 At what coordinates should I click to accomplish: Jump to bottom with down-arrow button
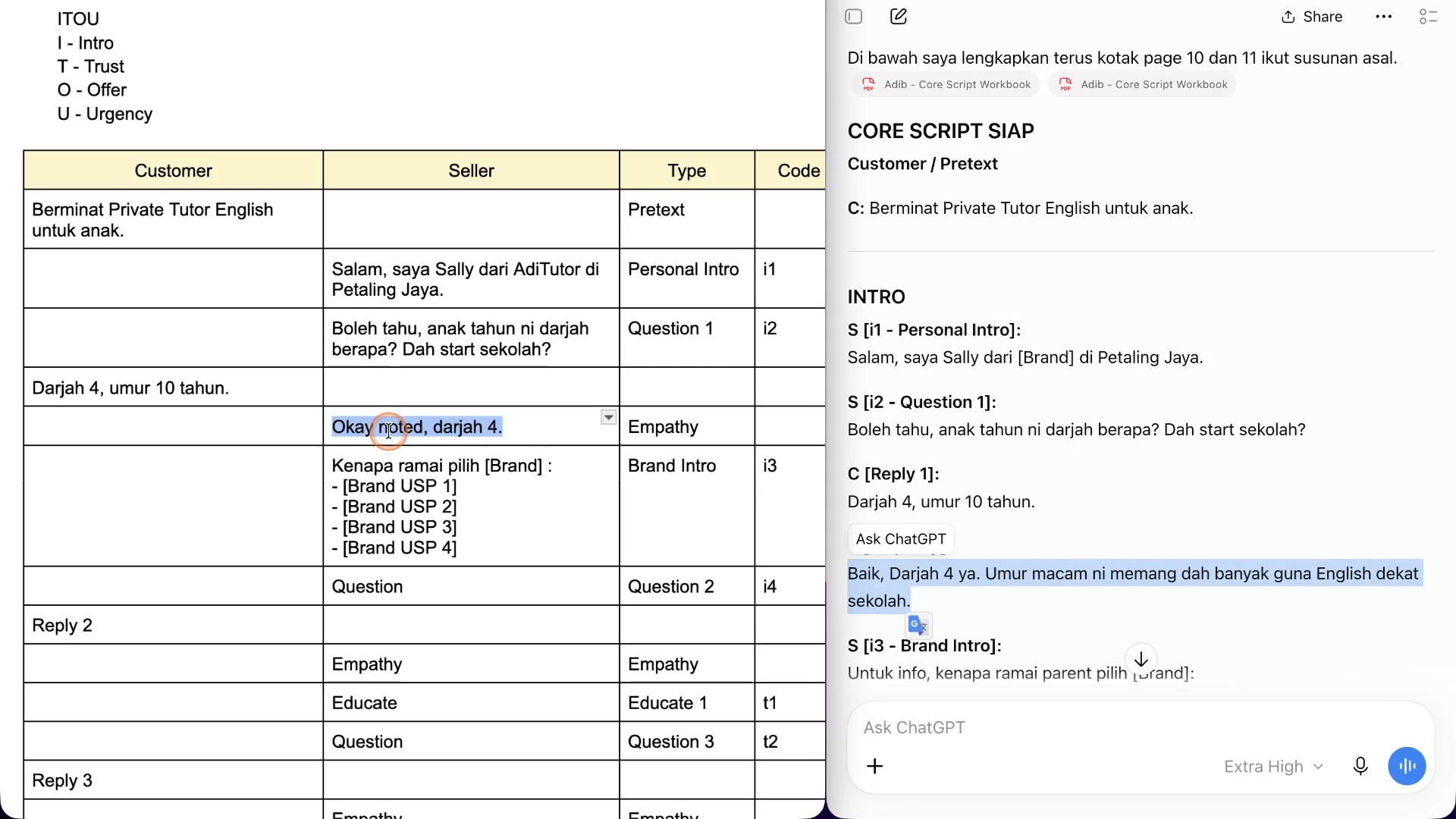pos(1141,659)
